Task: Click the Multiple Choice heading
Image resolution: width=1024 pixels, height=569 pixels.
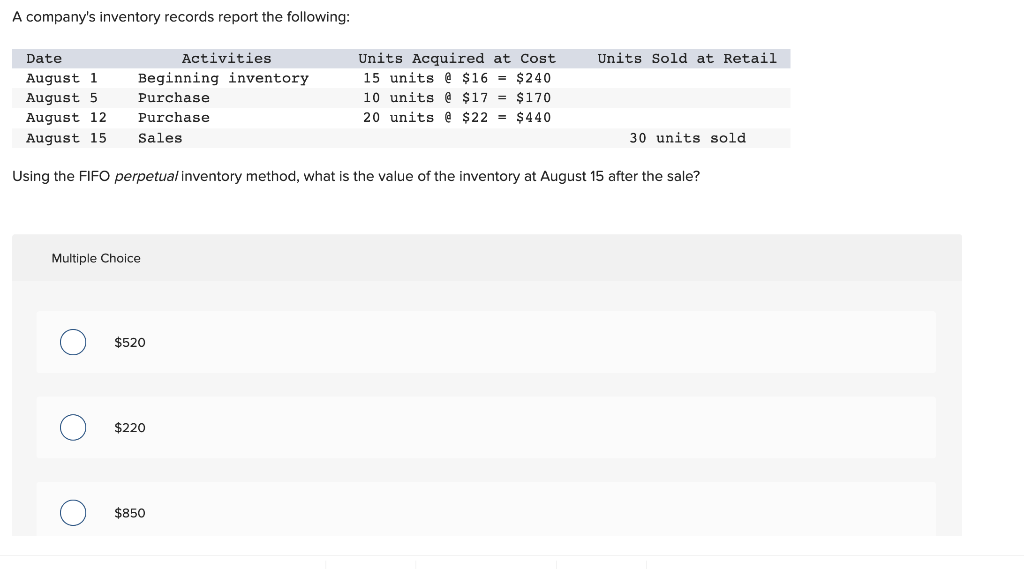Action: click(96, 258)
